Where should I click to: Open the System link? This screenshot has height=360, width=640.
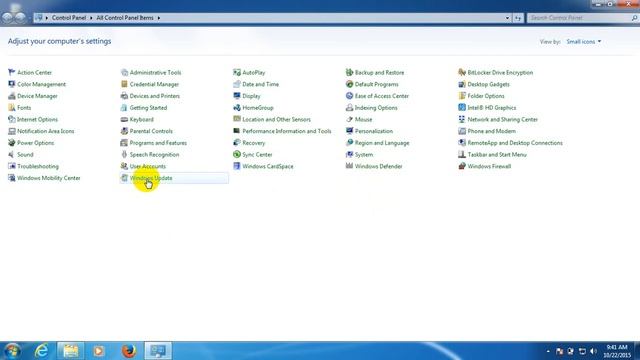(x=364, y=155)
